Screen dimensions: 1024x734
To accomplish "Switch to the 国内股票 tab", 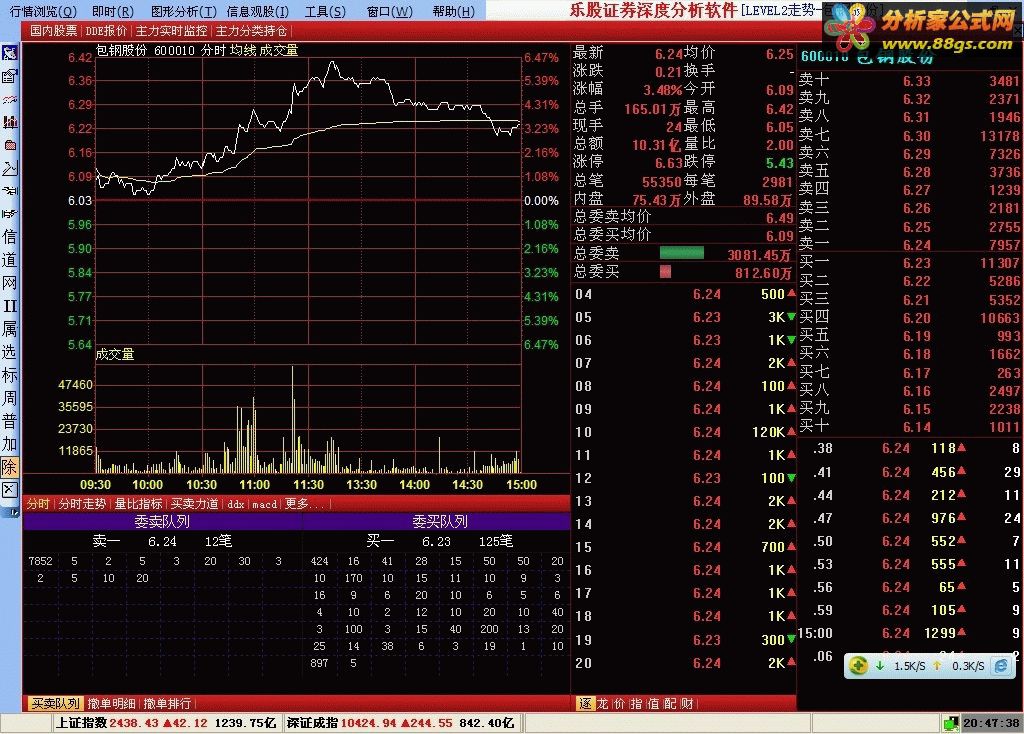I will point(54,31).
